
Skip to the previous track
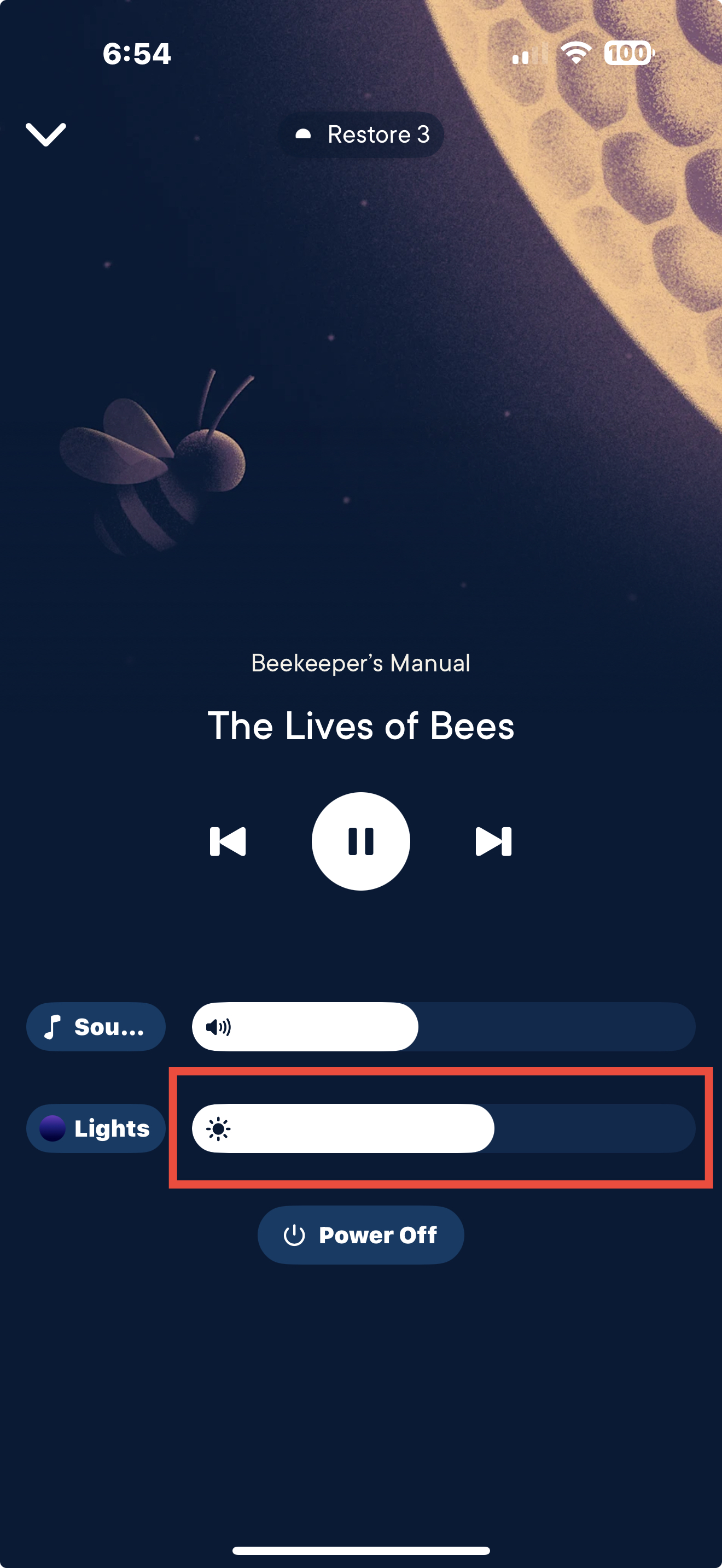[x=228, y=841]
